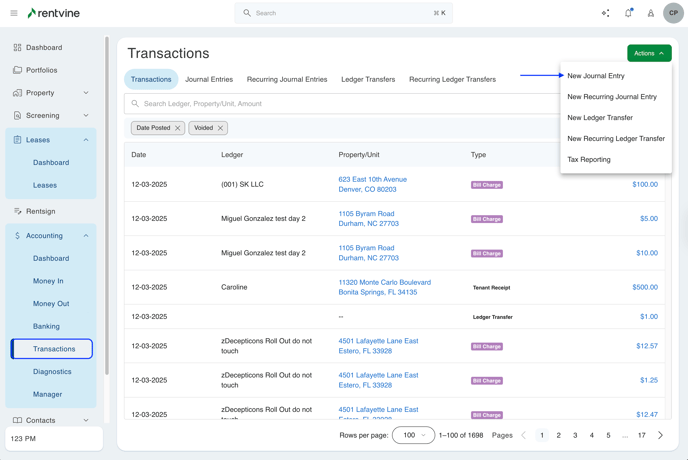Open the notifications bell

click(x=628, y=13)
